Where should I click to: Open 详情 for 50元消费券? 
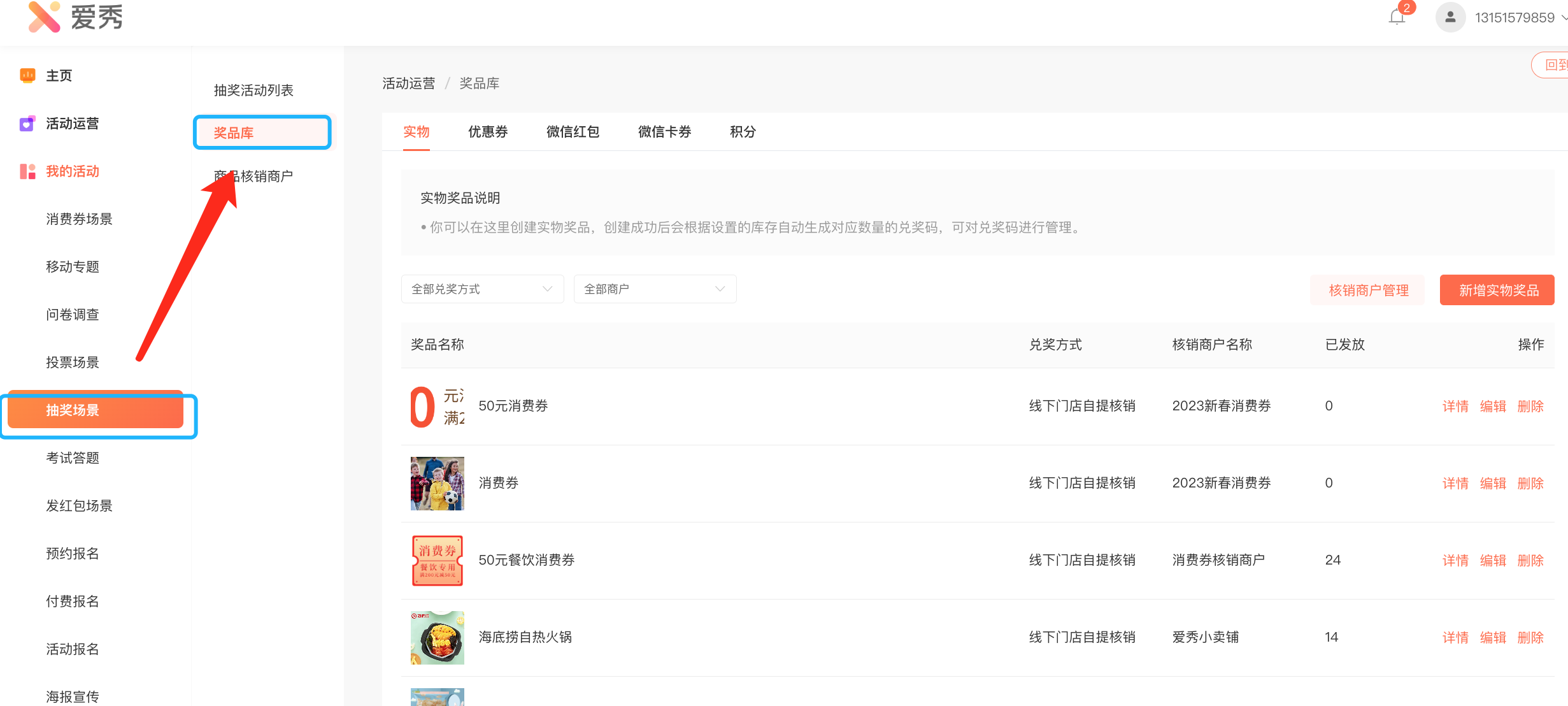pos(1455,407)
